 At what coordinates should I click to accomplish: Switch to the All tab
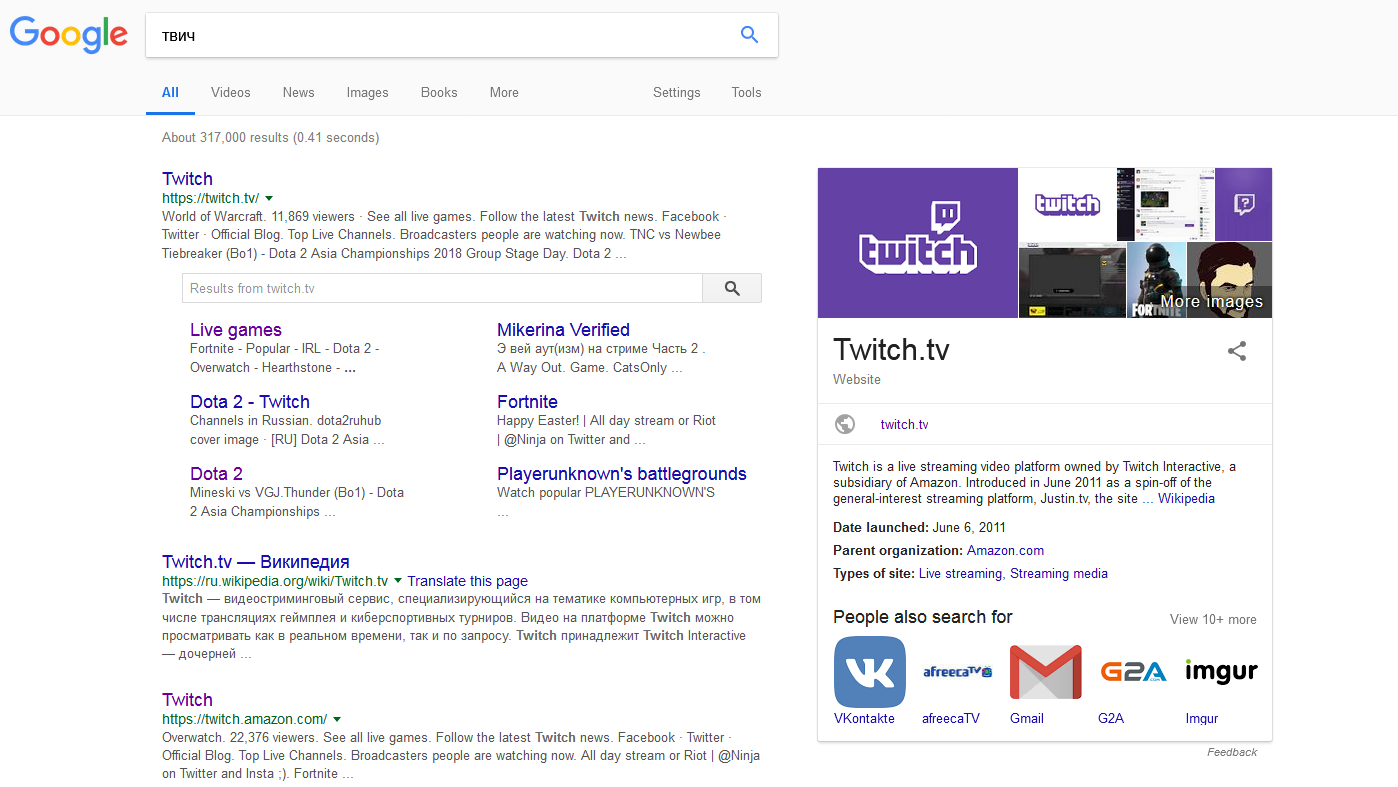(170, 92)
